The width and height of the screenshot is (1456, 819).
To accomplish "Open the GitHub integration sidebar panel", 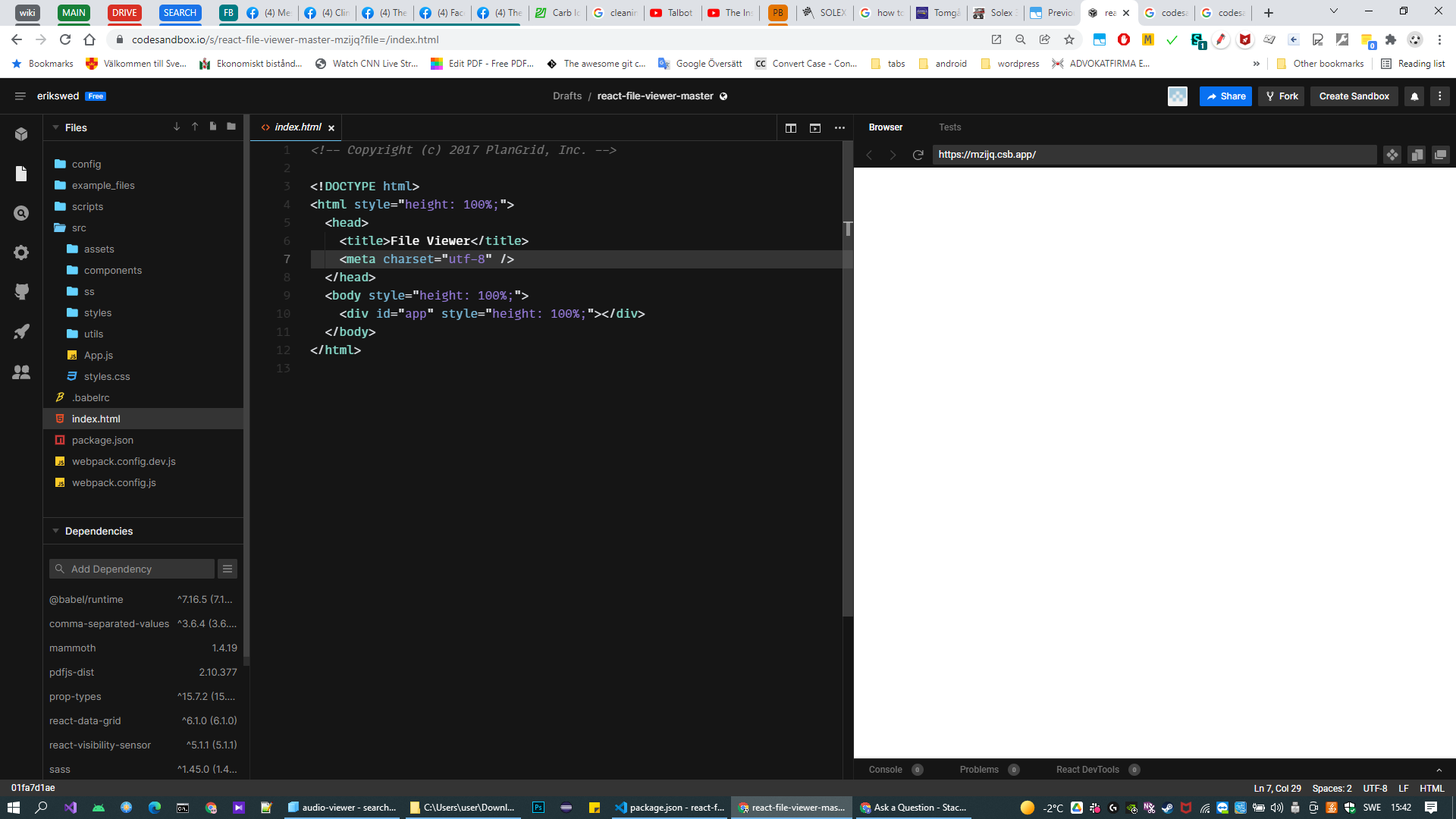I will click(21, 291).
